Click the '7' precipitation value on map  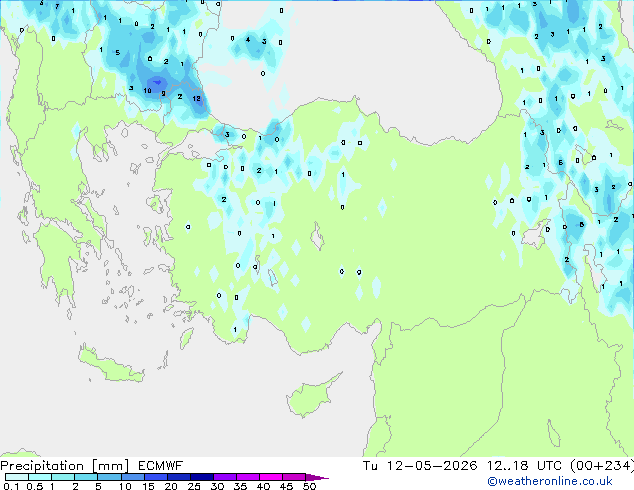click(x=57, y=6)
